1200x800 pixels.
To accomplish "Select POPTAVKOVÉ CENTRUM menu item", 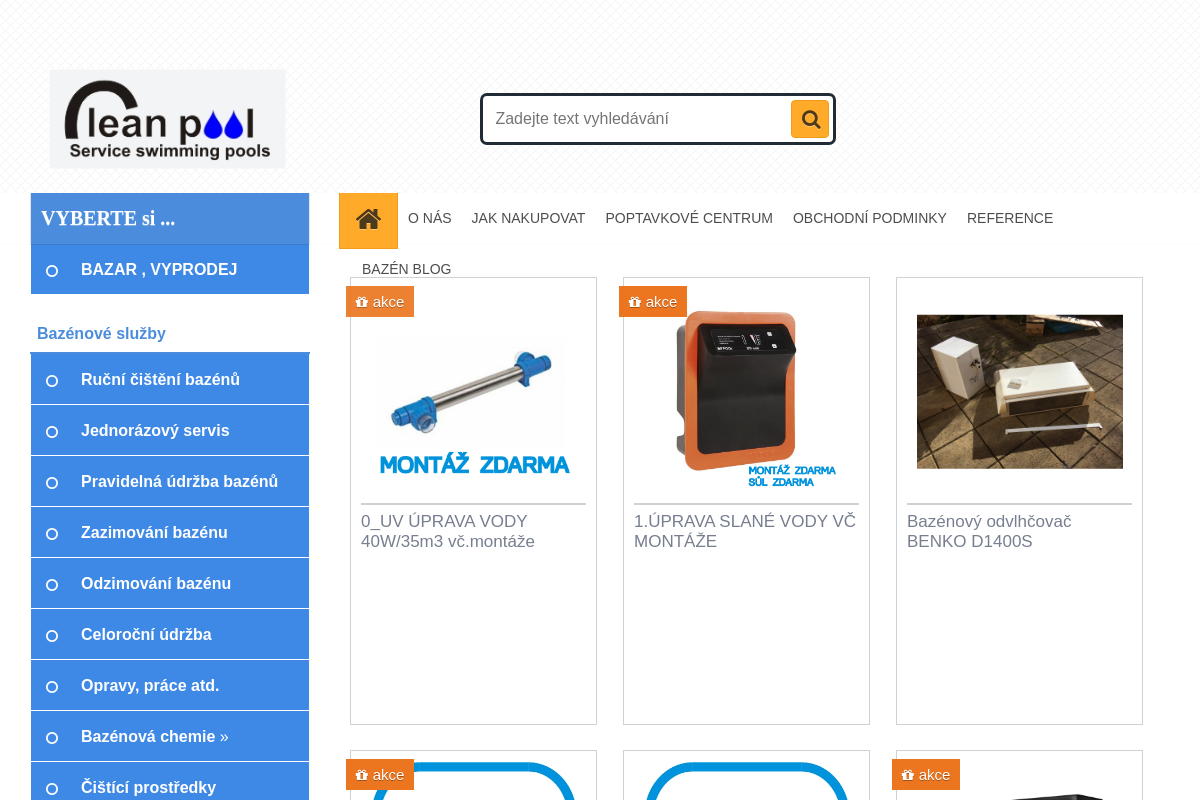I will pos(689,218).
